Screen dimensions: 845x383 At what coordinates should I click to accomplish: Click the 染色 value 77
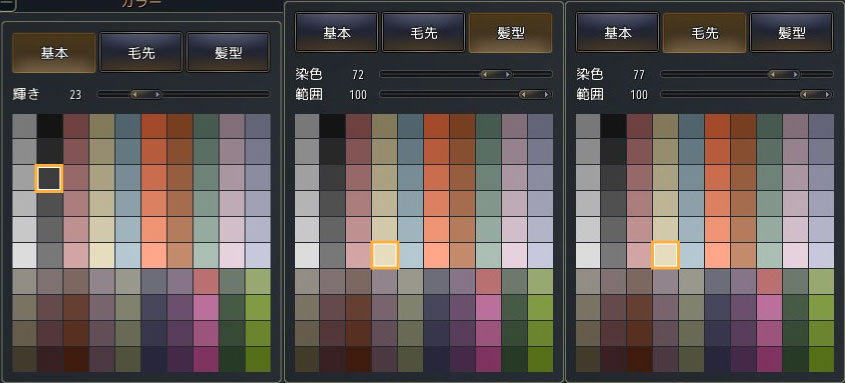639,75
